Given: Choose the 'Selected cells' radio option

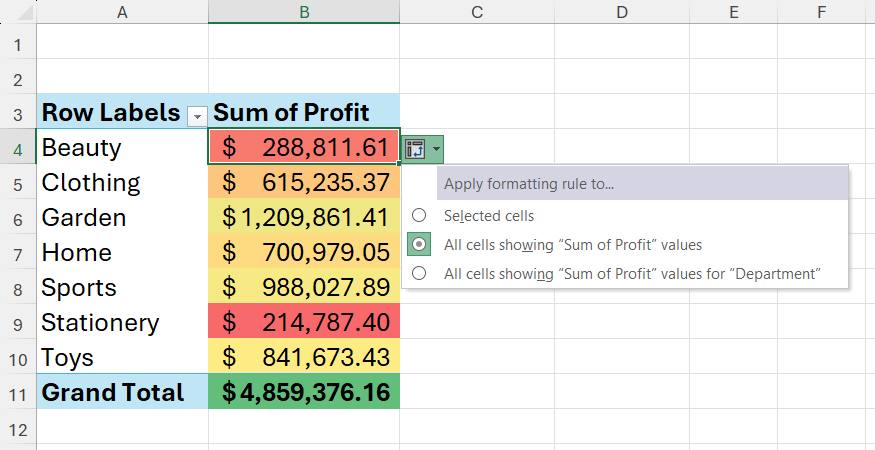Looking at the screenshot, I should [x=419, y=215].
